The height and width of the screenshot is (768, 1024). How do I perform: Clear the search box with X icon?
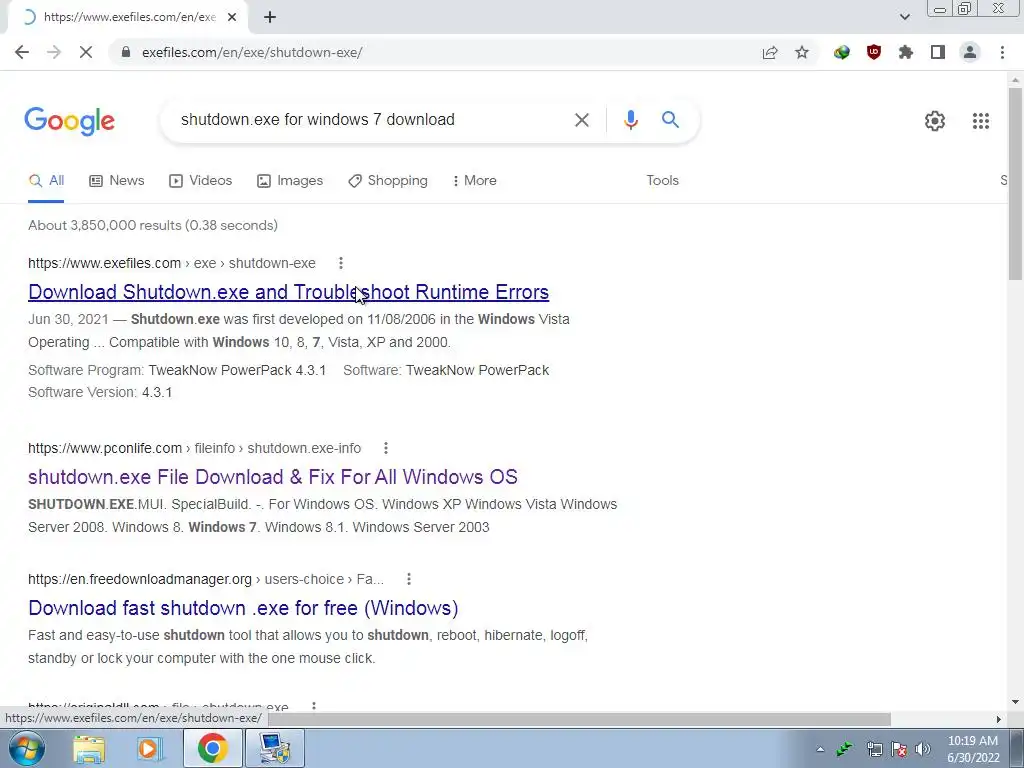(581, 120)
